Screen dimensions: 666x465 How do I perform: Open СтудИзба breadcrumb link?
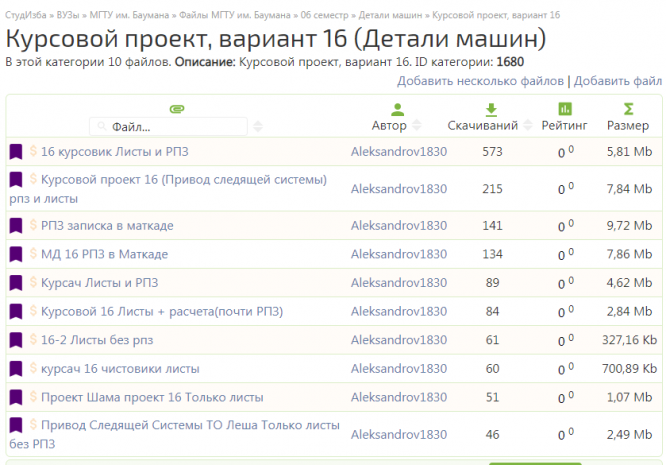[25, 15]
